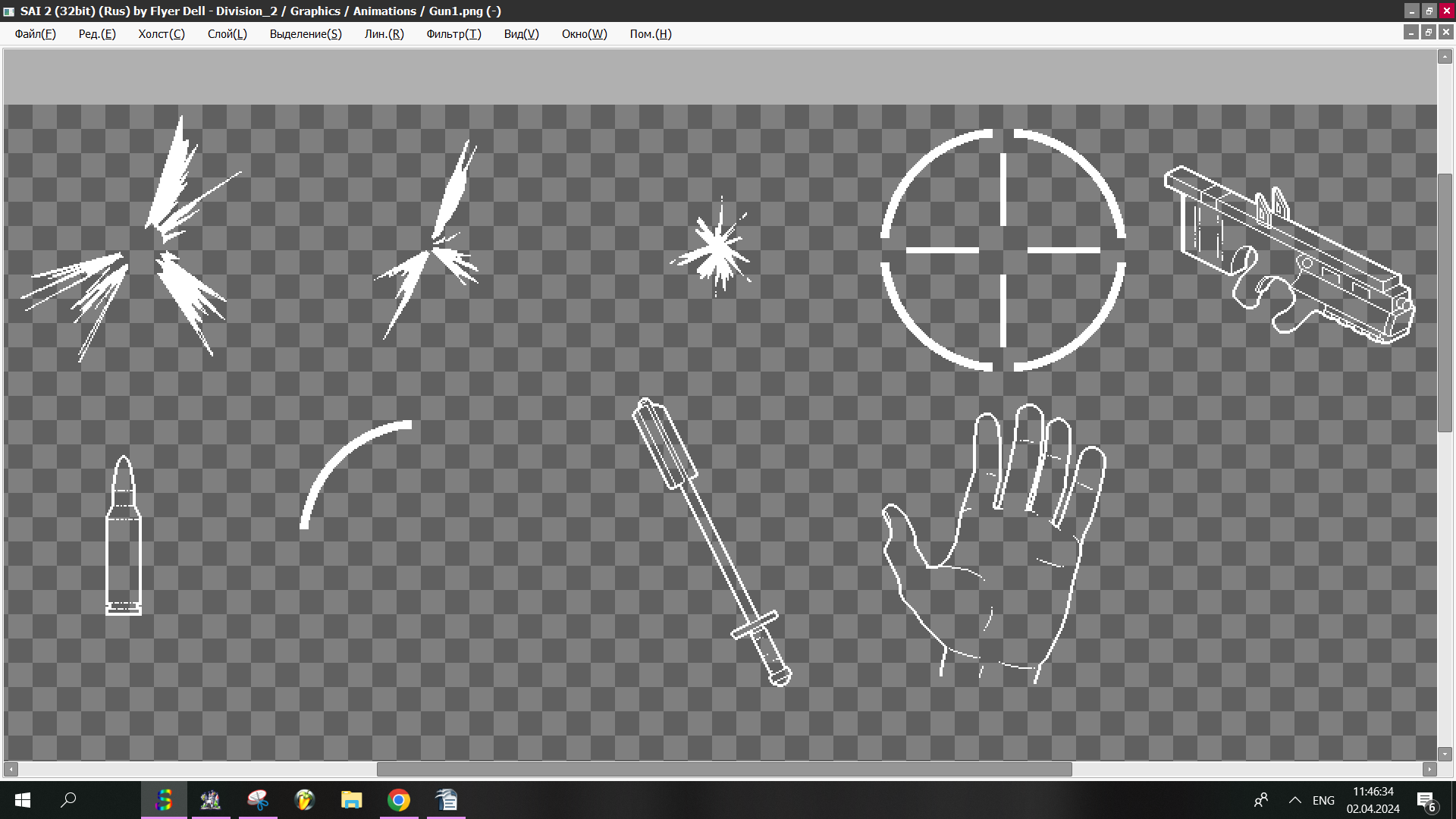Open the Выделение(S) selection menu
This screenshot has width=1456, height=819.
(x=306, y=34)
